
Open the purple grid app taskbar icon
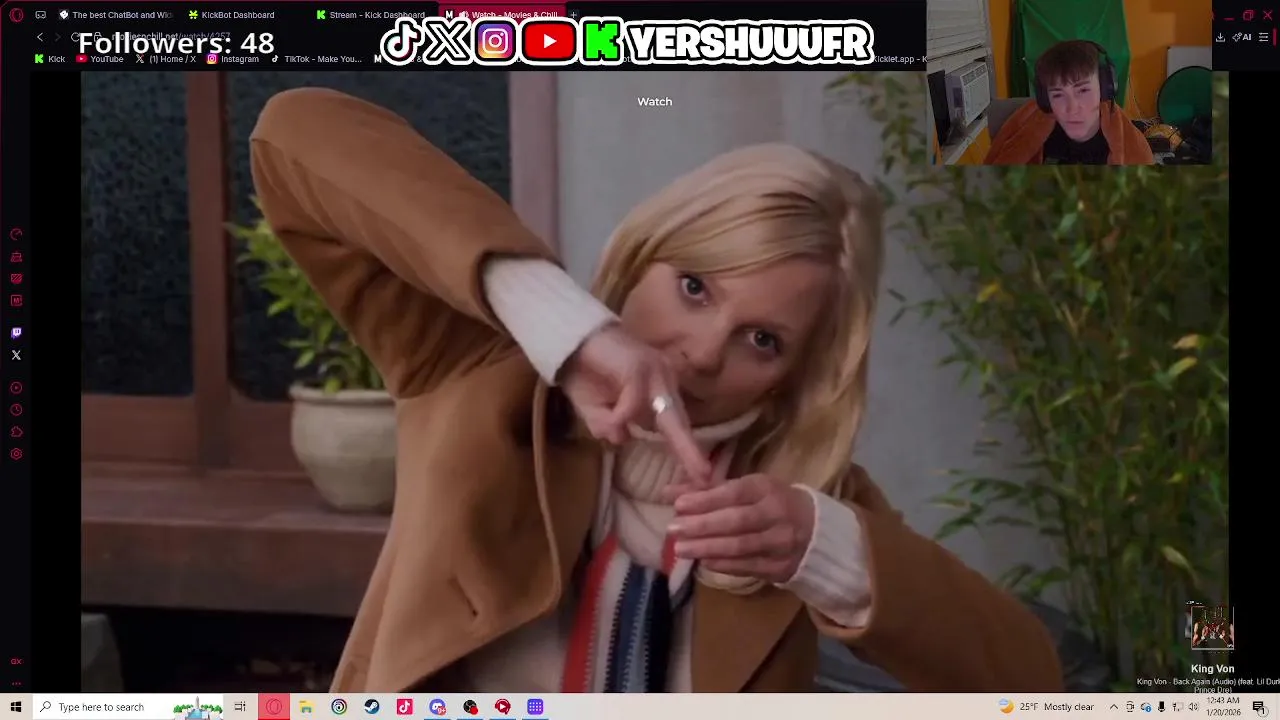click(535, 707)
